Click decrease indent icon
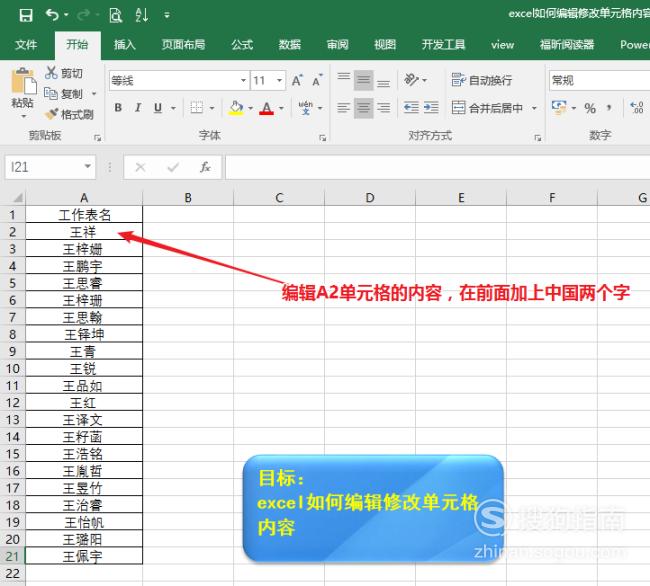 (x=411, y=108)
